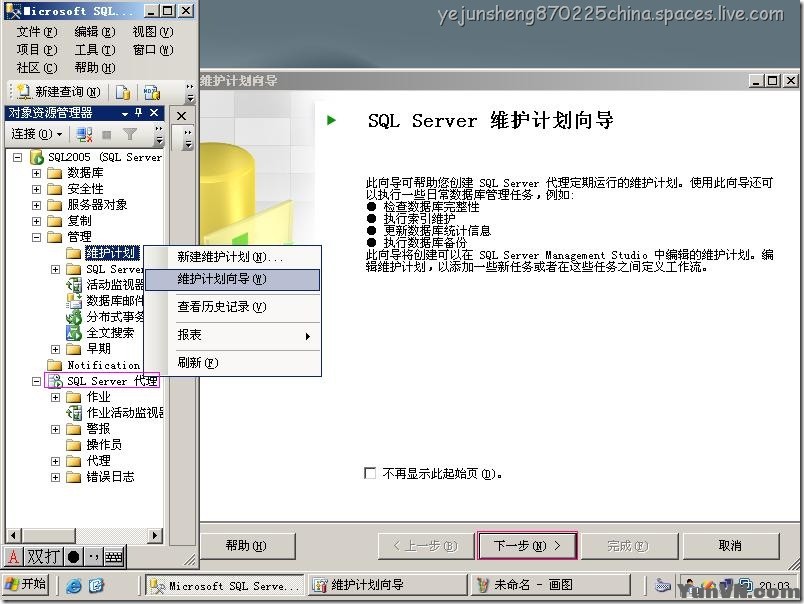The width and height of the screenshot is (804, 604).
Task: Select the SQL2005 server node icon
Action: pos(36,157)
